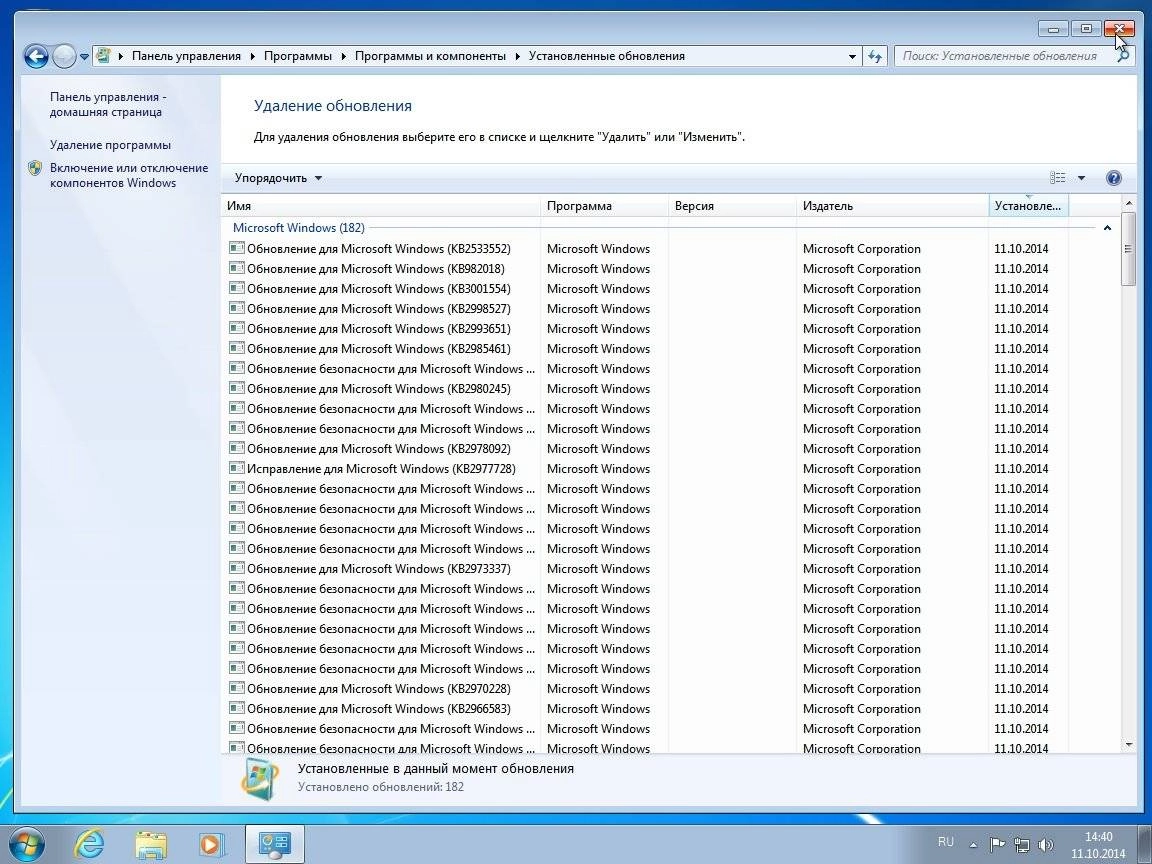This screenshot has height=864, width=1152.
Task: Sort by Программа column header
Action: pyautogui.click(x=604, y=206)
